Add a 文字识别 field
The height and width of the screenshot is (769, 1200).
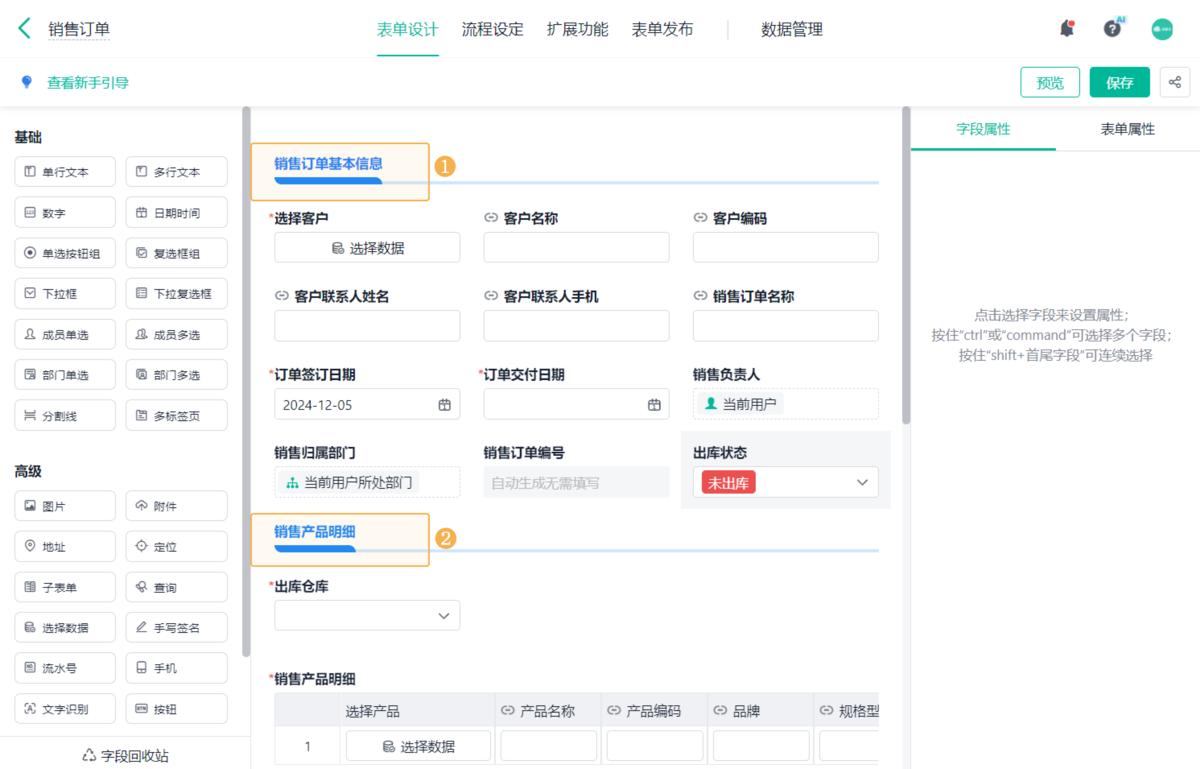pyautogui.click(x=65, y=709)
